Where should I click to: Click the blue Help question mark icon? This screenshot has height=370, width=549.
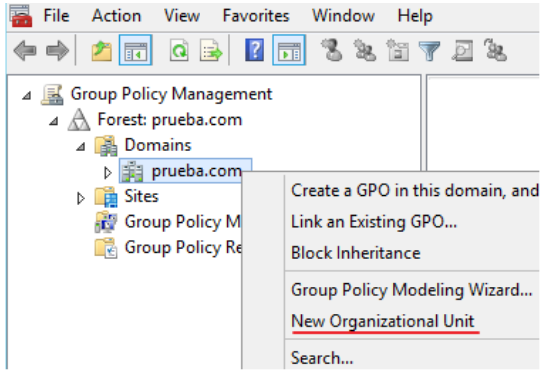255,50
